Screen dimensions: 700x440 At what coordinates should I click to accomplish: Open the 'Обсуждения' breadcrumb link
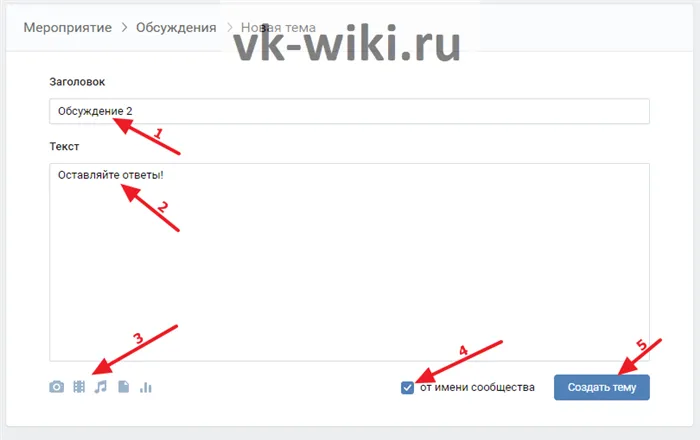click(176, 28)
